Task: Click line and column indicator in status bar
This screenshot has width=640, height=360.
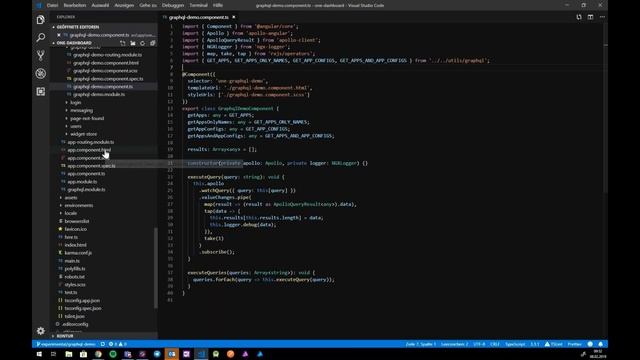Action: [420, 344]
